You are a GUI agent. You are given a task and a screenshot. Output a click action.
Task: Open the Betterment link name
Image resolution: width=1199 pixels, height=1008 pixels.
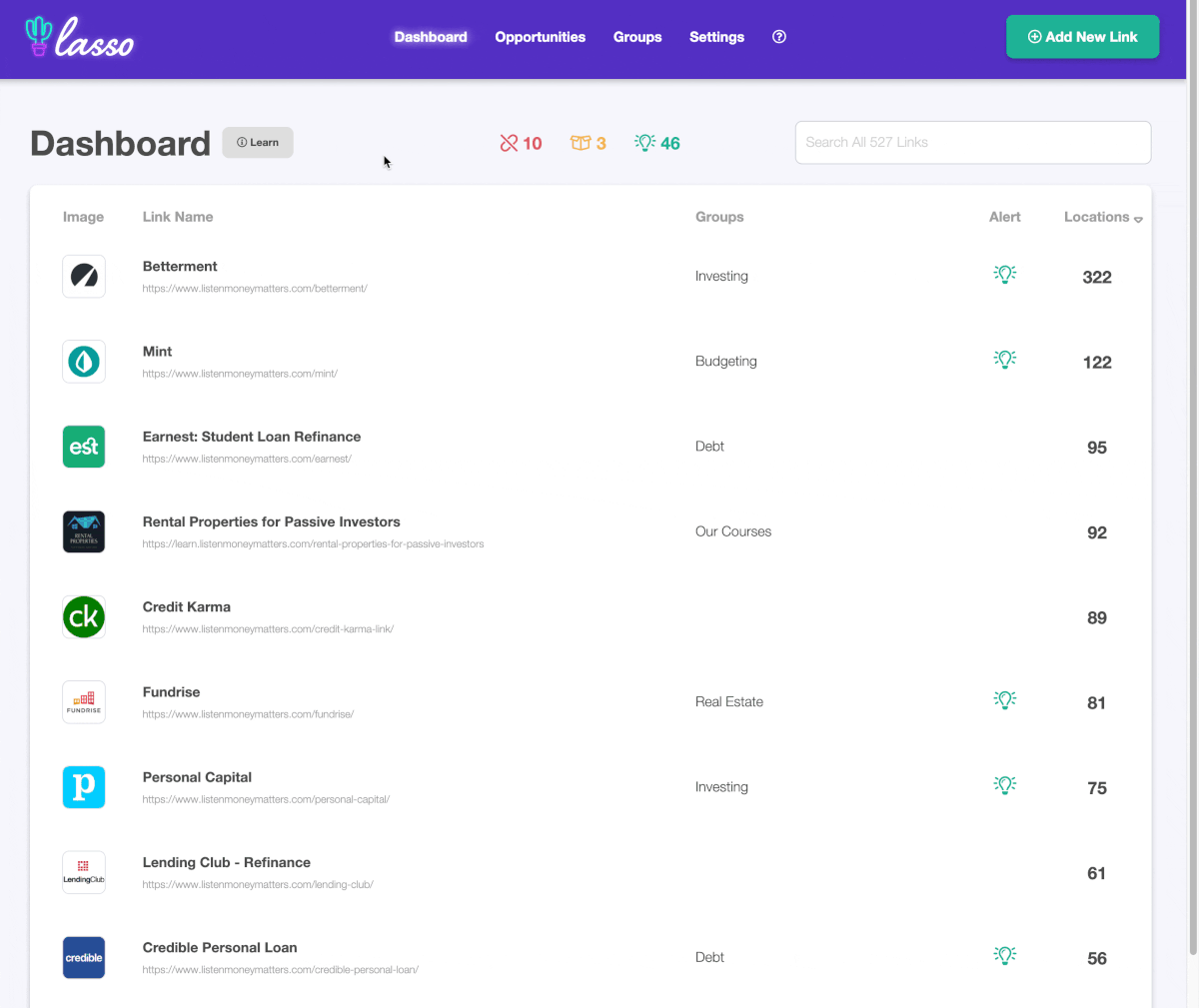180,267
